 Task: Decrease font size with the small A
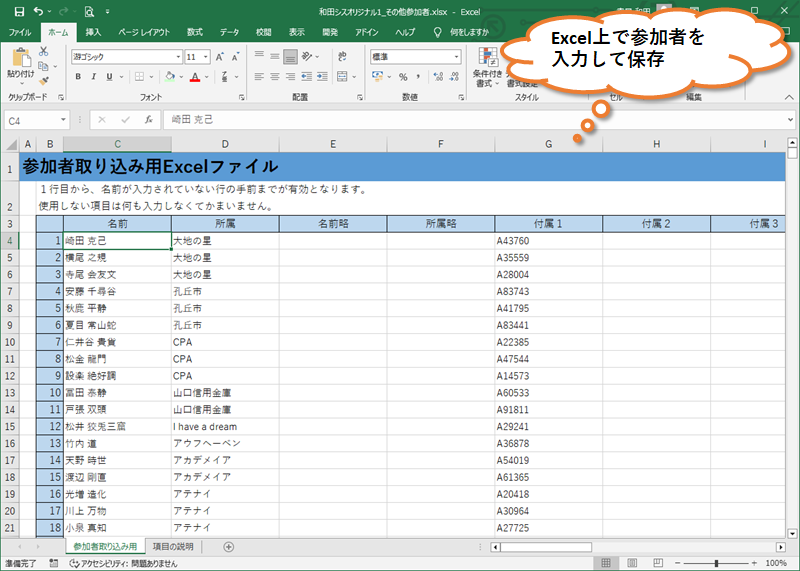click(235, 57)
